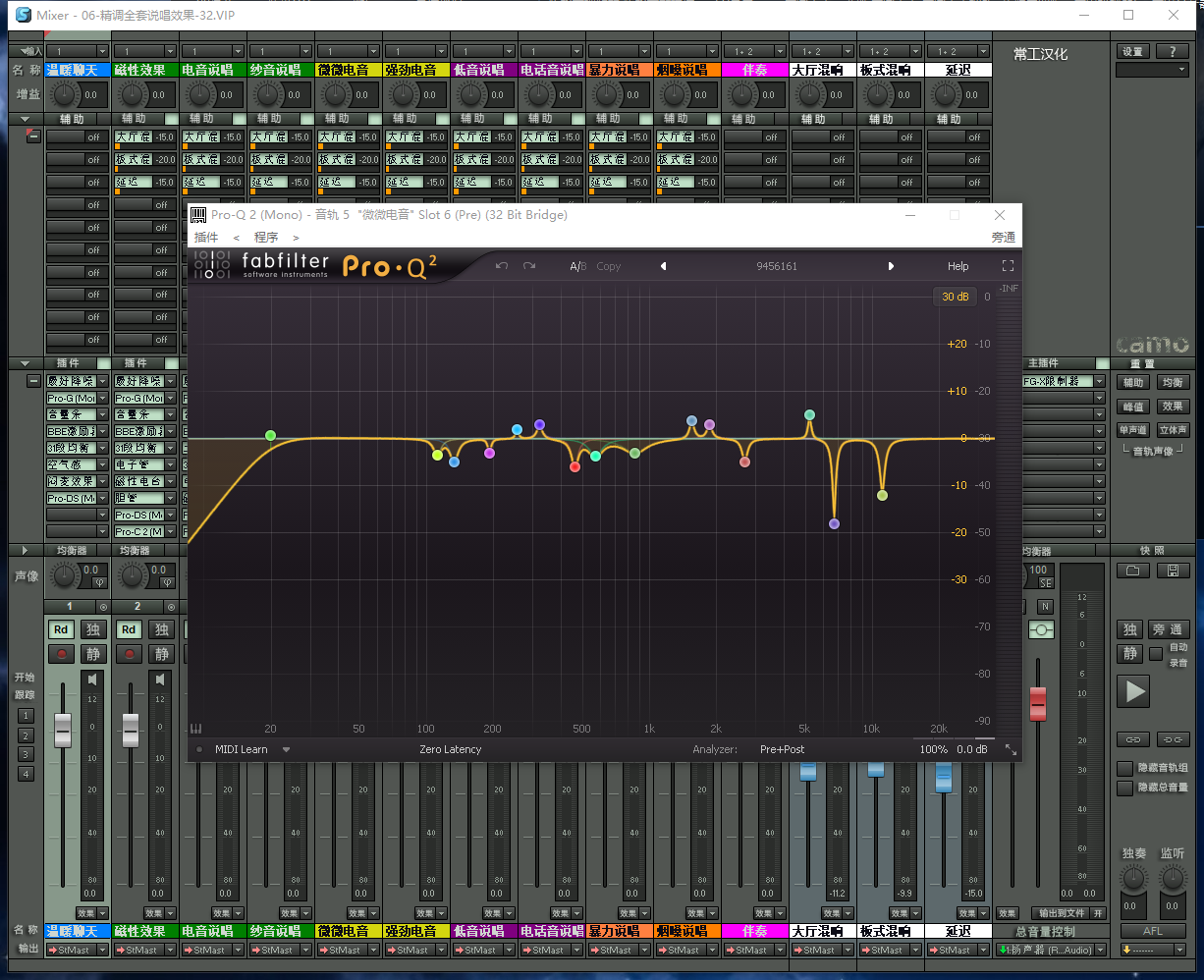Click the 单声道 mono button

click(x=1133, y=430)
